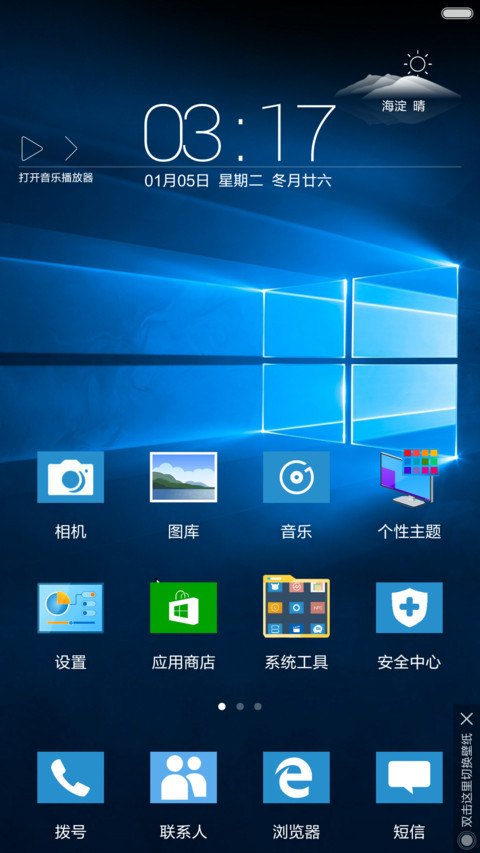The width and height of the screenshot is (480, 853).
Task: Open the 图库 gallery app
Action: click(183, 477)
